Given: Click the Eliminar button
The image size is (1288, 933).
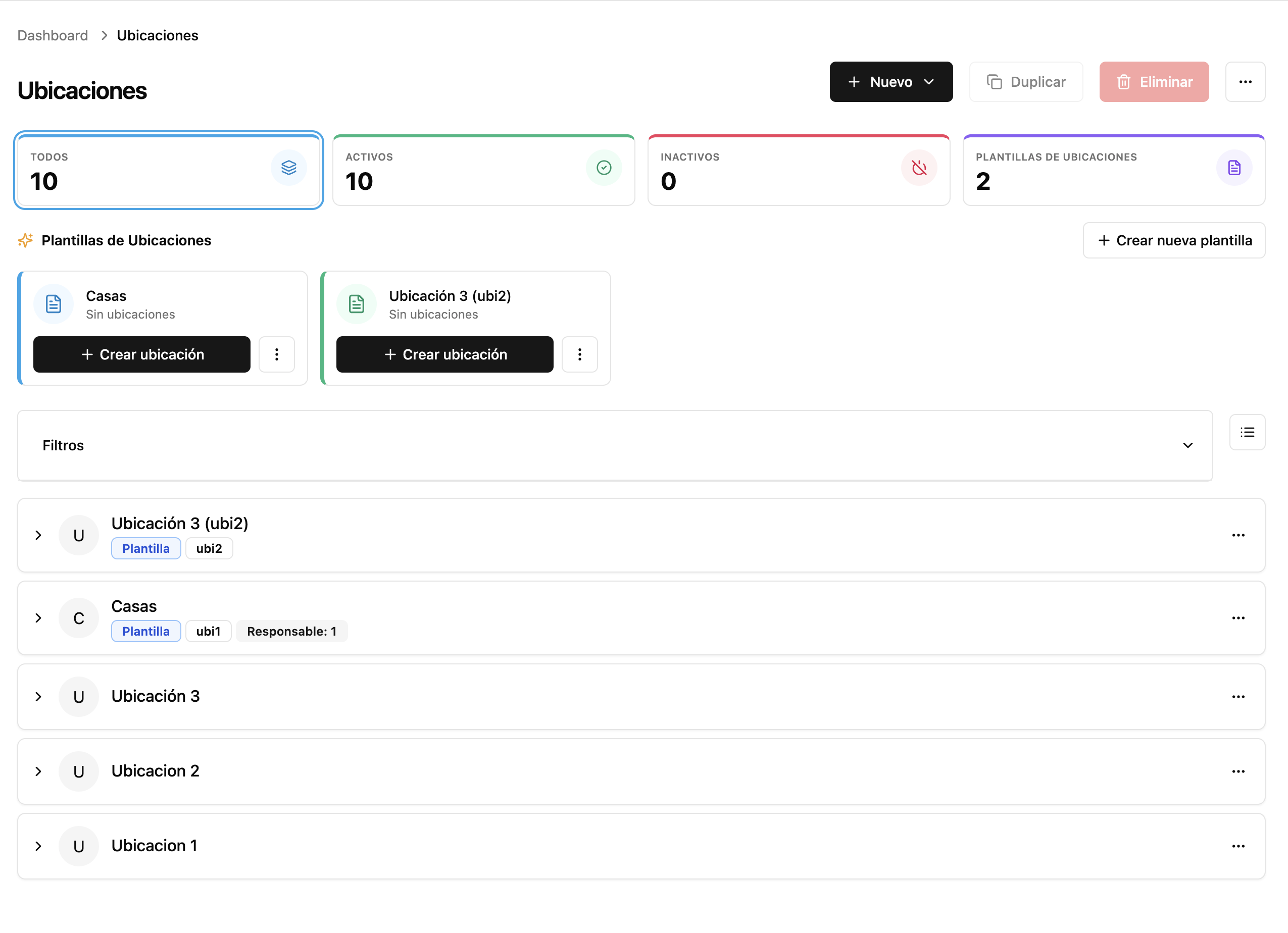Looking at the screenshot, I should (x=1154, y=82).
